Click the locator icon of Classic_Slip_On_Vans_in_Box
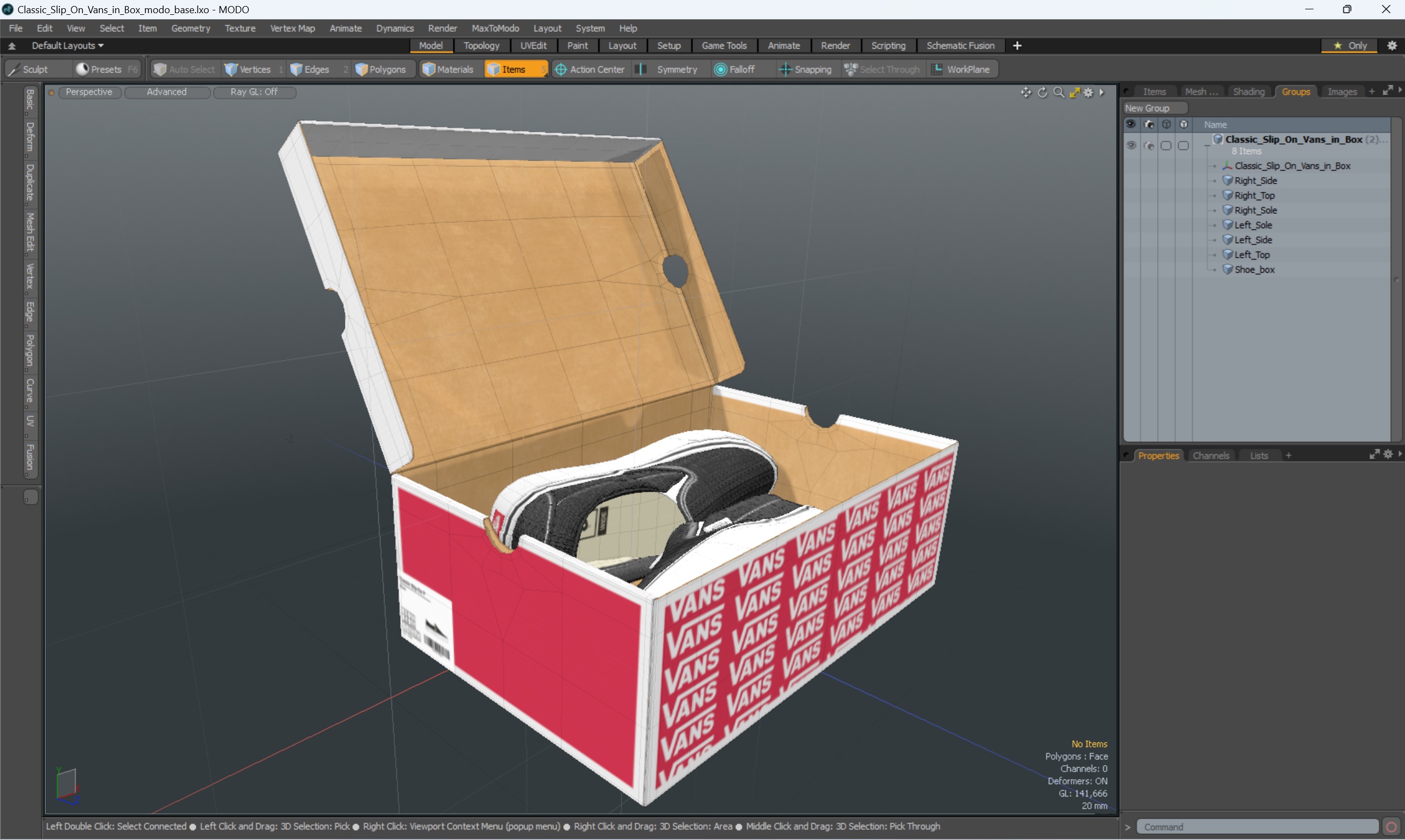The height and width of the screenshot is (840, 1405). point(1227,166)
